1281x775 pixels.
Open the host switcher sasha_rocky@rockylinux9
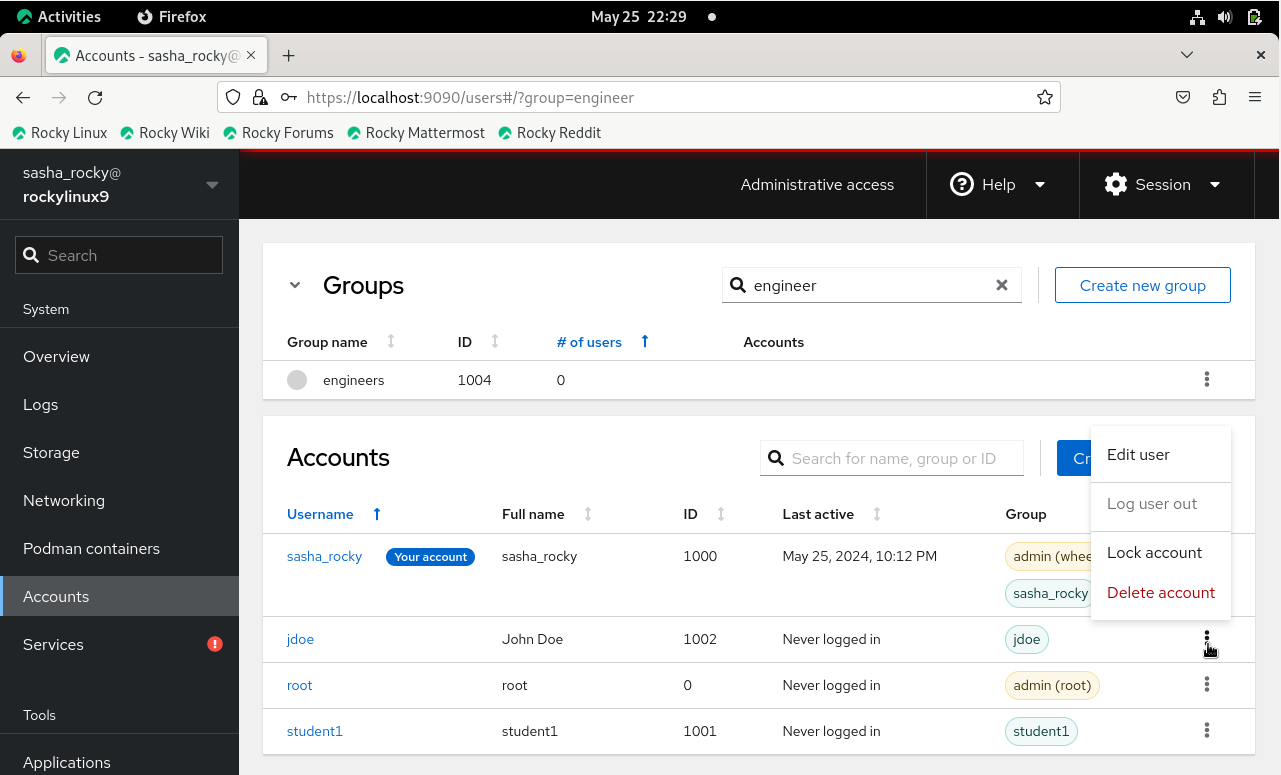pos(120,185)
